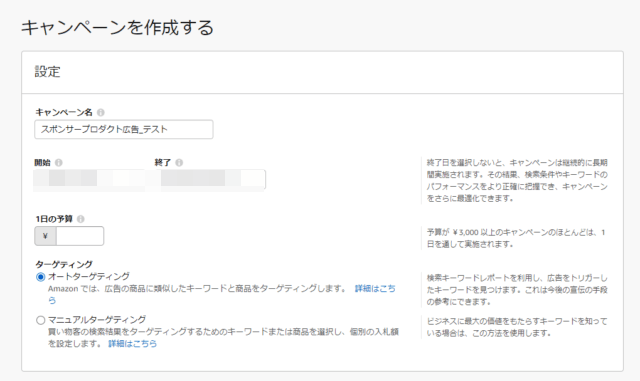Click the 終了日を選択しないと hint text
The width and height of the screenshot is (640, 381).
pos(517,180)
